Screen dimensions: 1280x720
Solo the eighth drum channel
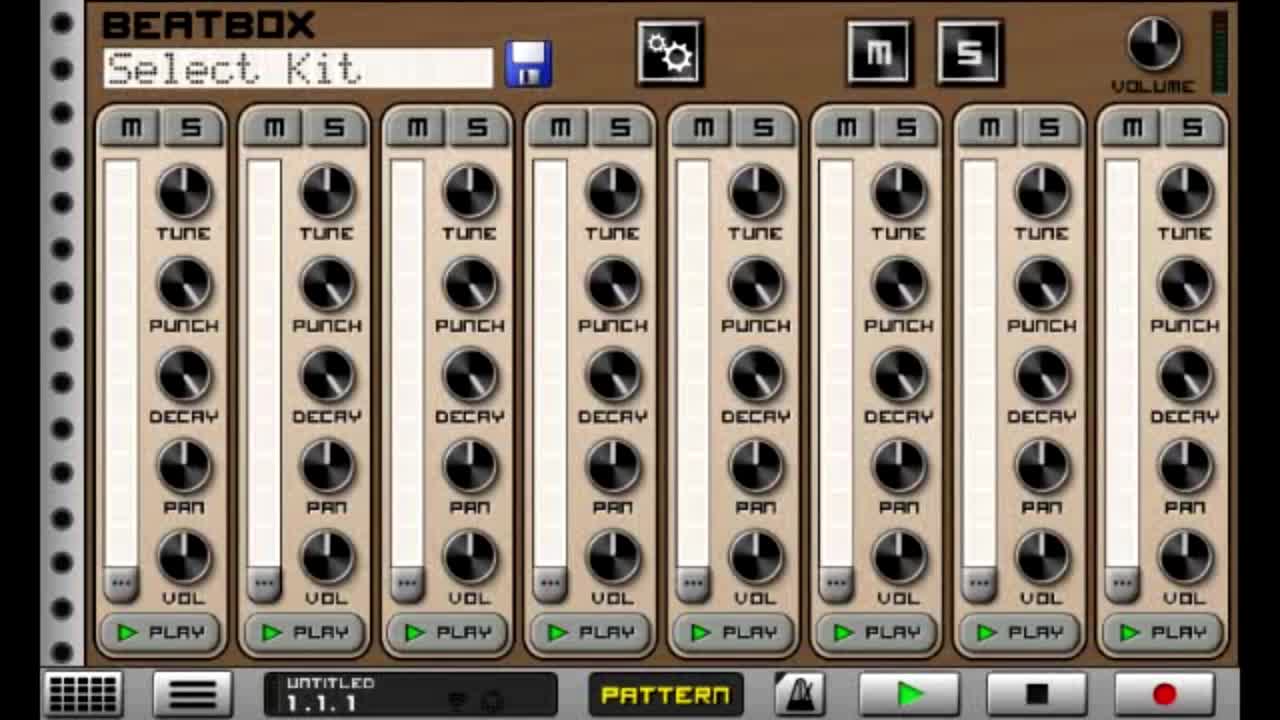click(1193, 128)
